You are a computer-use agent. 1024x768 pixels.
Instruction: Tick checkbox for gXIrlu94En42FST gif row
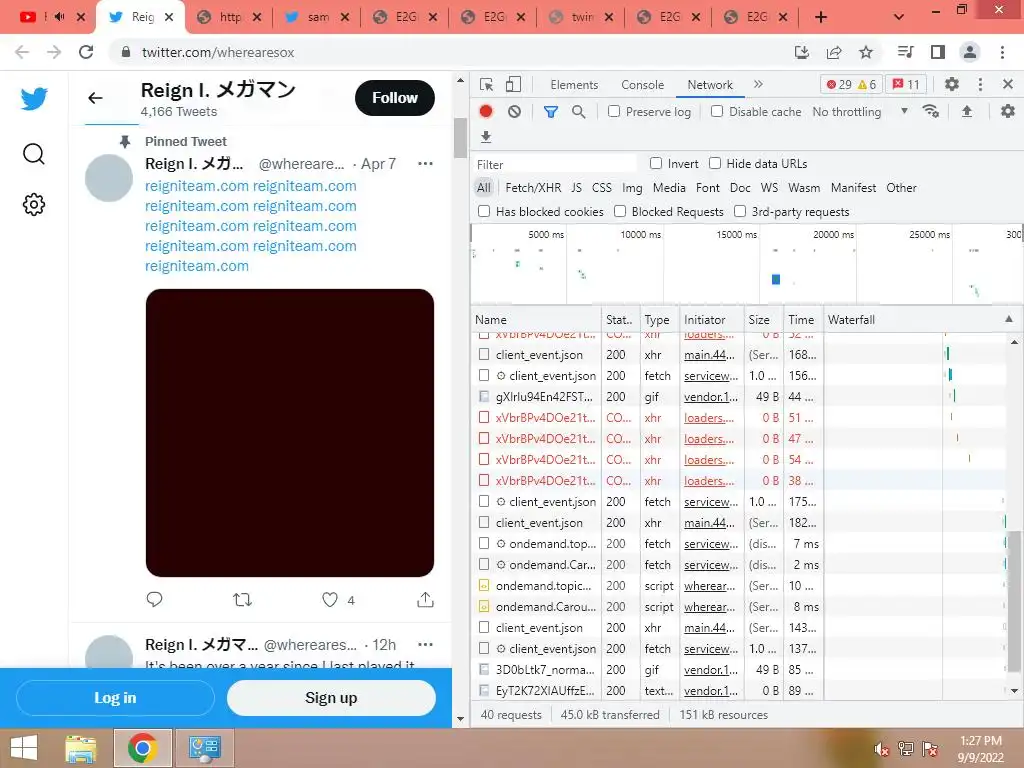pyautogui.click(x=484, y=396)
